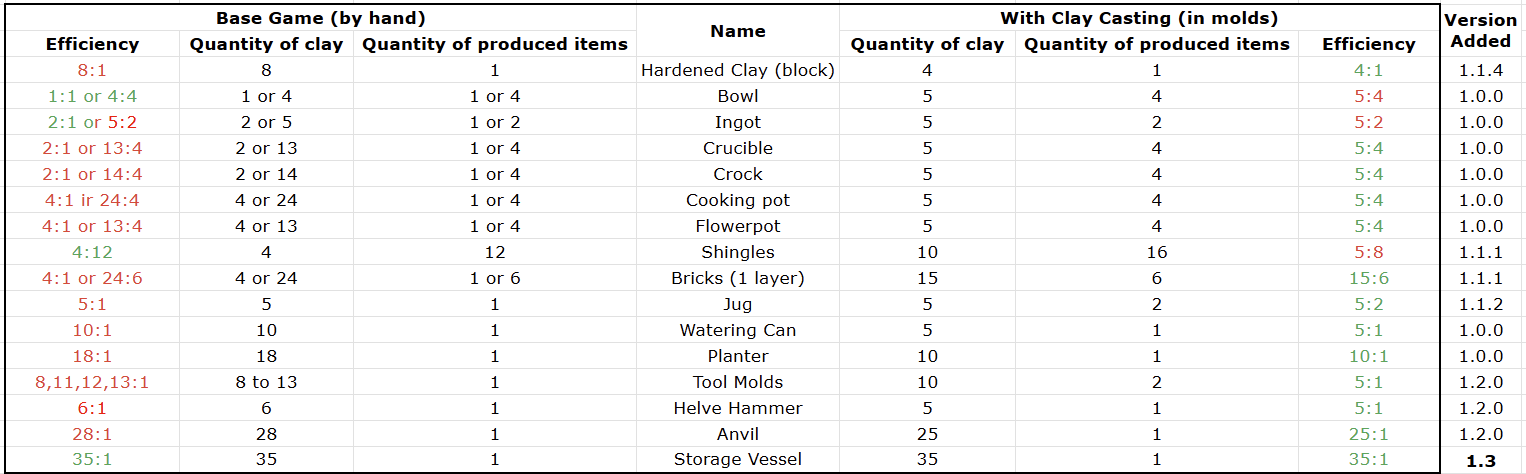Image resolution: width=1526 pixels, height=474 pixels.
Task: Click the 'Bricks (1 layer)' cell
Action: pos(737,278)
